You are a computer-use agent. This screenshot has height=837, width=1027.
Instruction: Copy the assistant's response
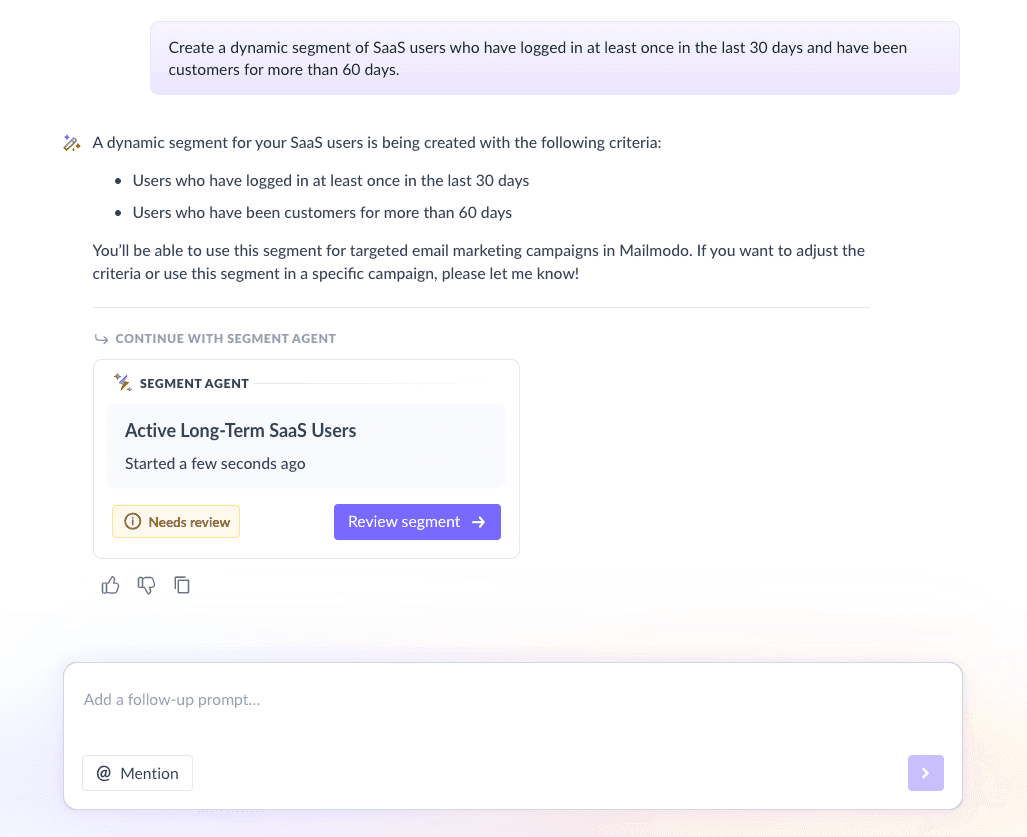click(x=182, y=585)
